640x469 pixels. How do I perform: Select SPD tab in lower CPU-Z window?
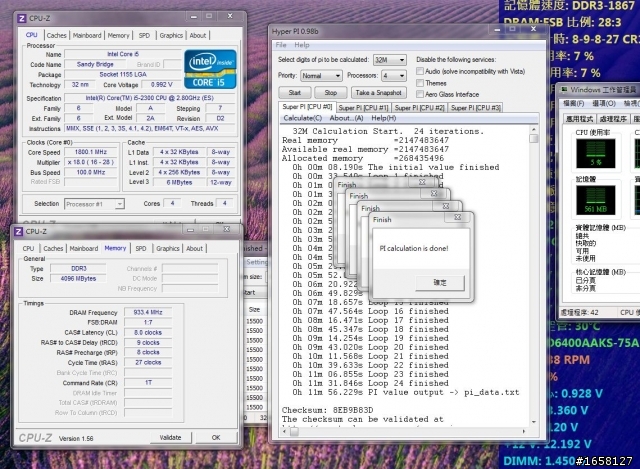[141, 248]
